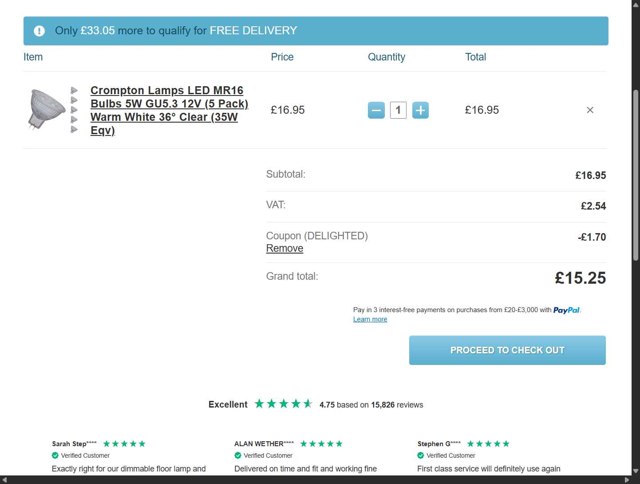Decrease quantity with the minus button
Screen dimensions: 640x484
(376, 110)
